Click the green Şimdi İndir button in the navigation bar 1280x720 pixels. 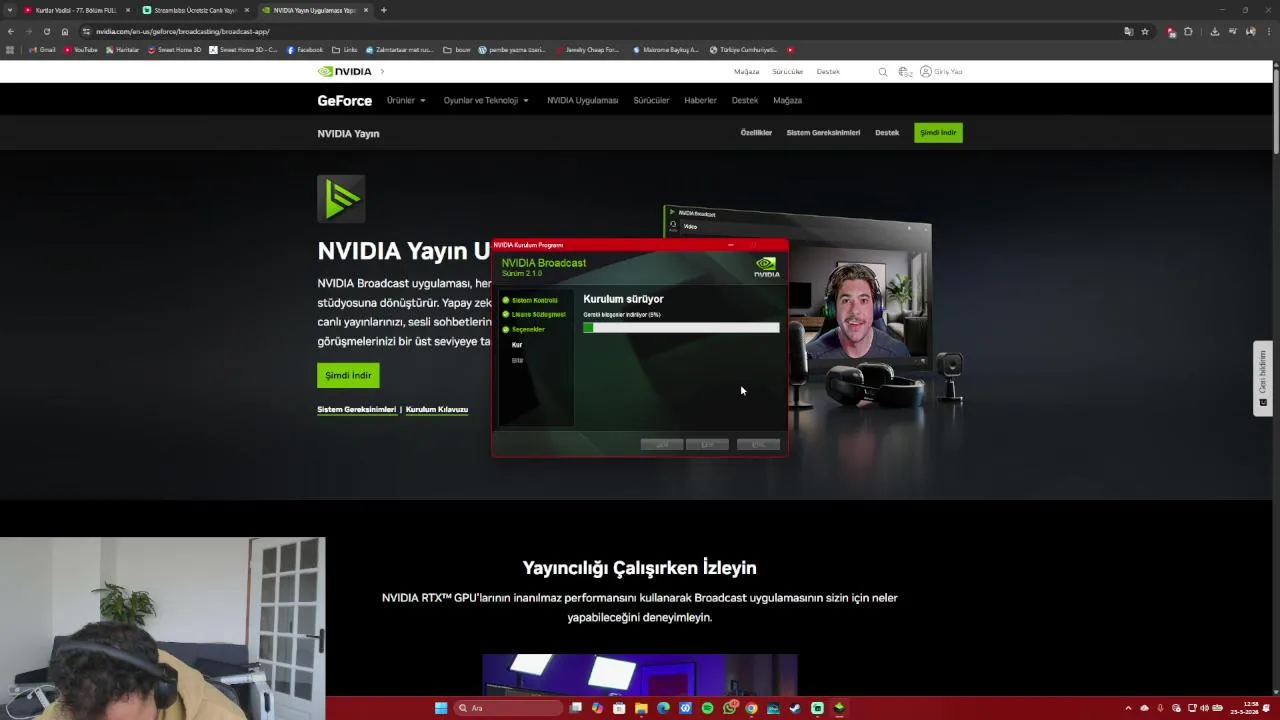938,132
